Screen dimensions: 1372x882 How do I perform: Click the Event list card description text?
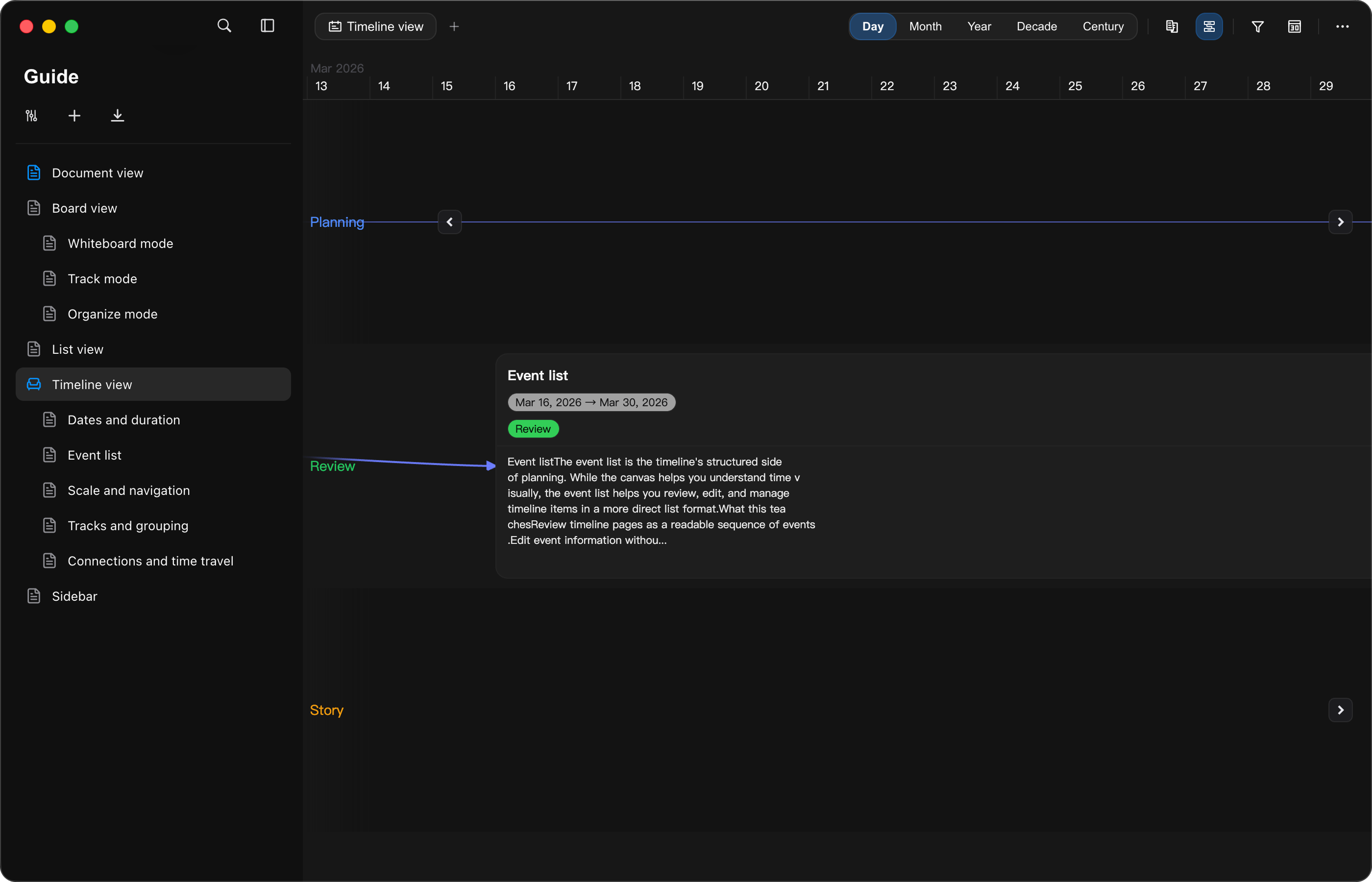[x=661, y=501]
